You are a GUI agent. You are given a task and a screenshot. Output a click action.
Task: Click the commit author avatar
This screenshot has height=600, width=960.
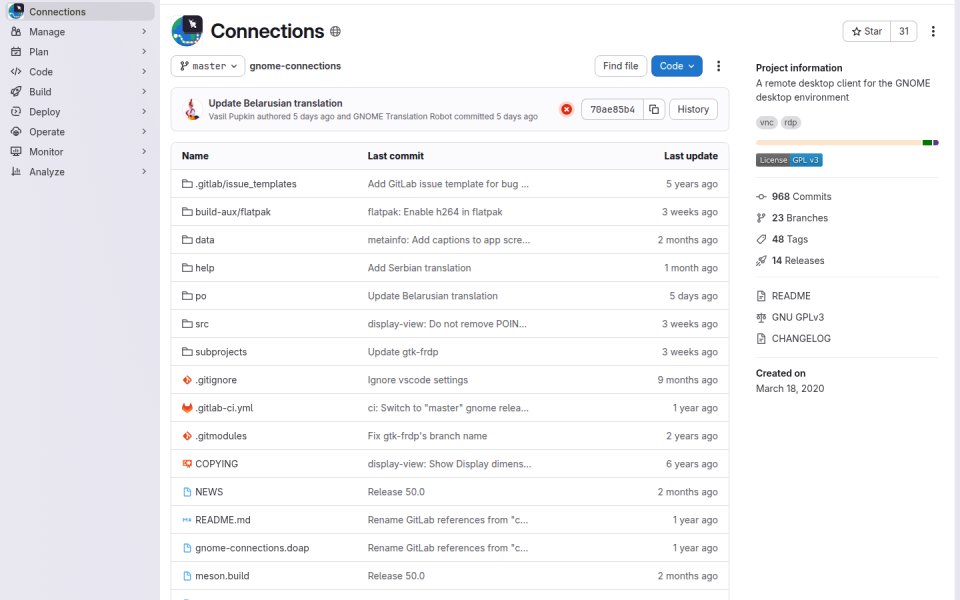pyautogui.click(x=192, y=109)
